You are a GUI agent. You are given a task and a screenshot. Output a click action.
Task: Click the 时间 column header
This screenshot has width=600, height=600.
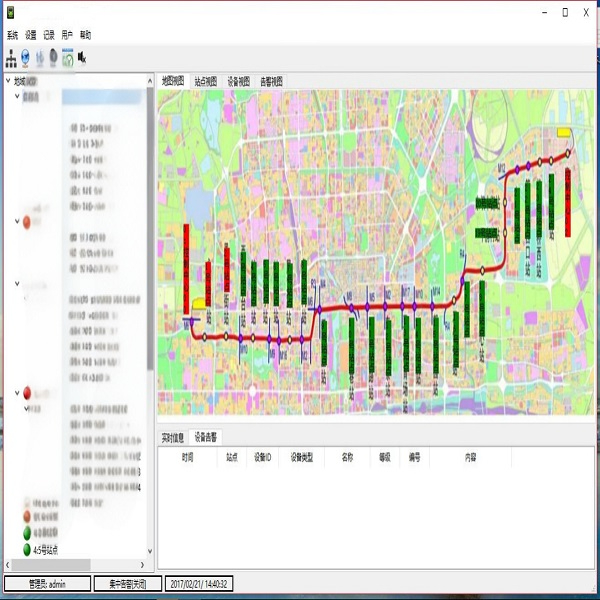click(187, 457)
